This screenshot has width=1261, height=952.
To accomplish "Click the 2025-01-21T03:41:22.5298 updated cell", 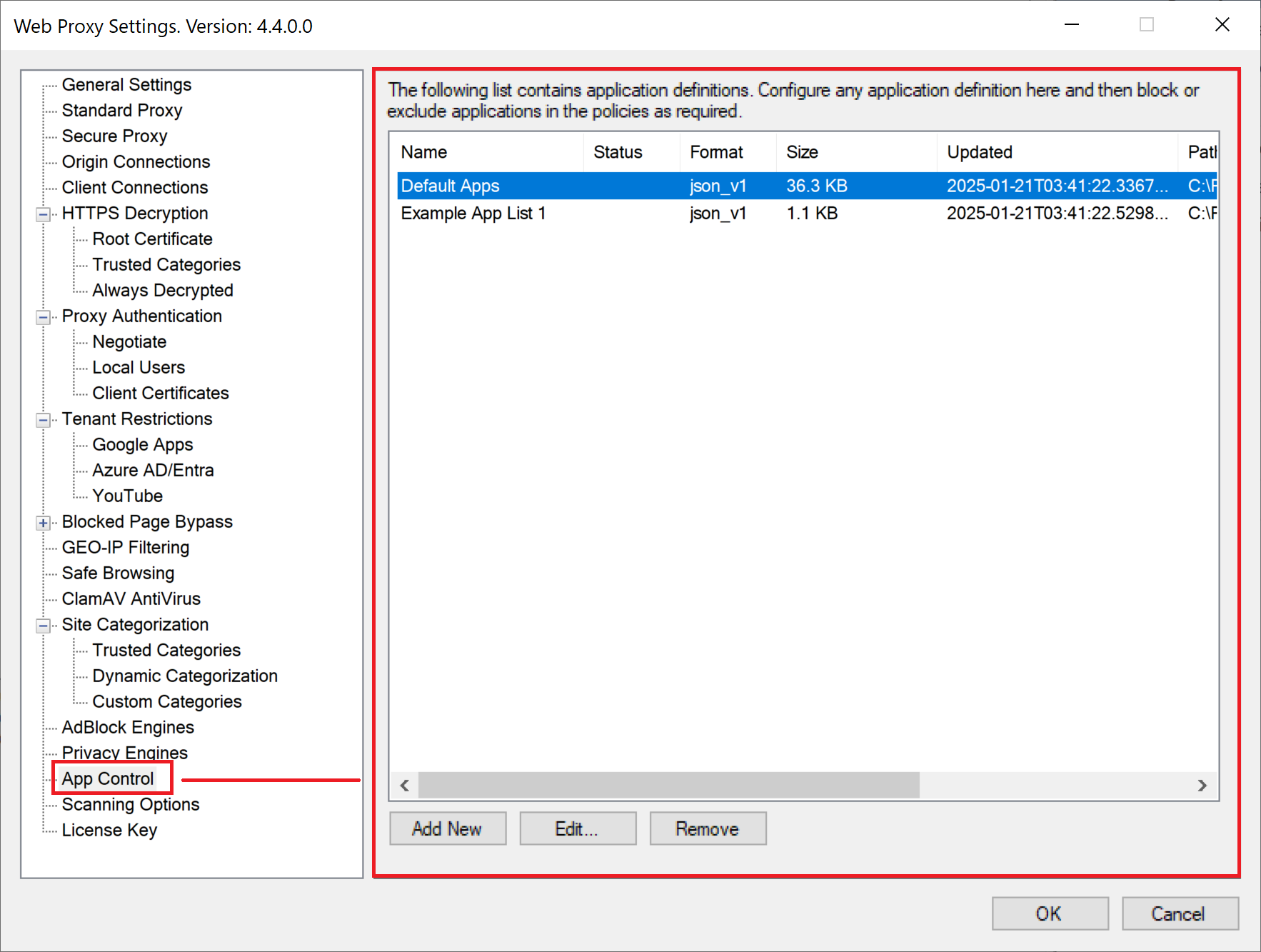I will [x=1057, y=214].
